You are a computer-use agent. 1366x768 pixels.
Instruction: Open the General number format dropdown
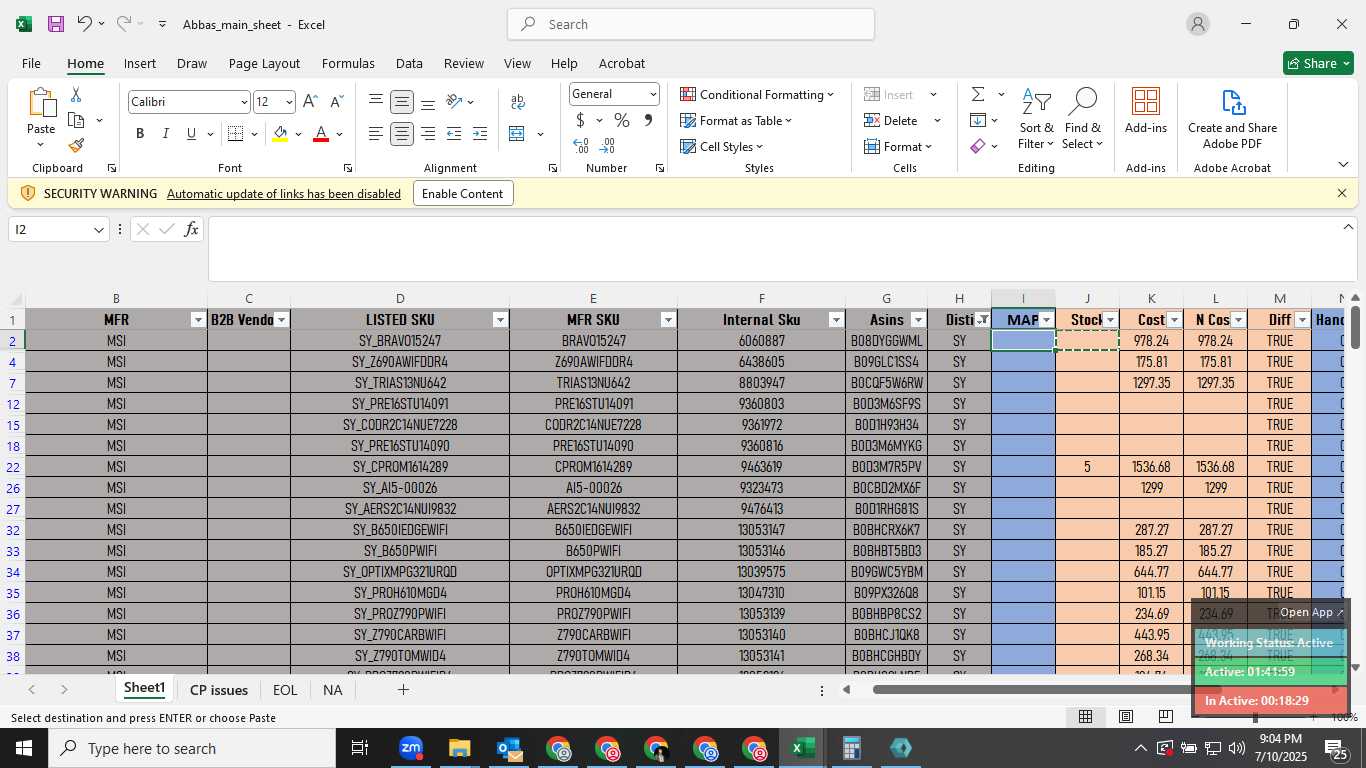point(653,94)
